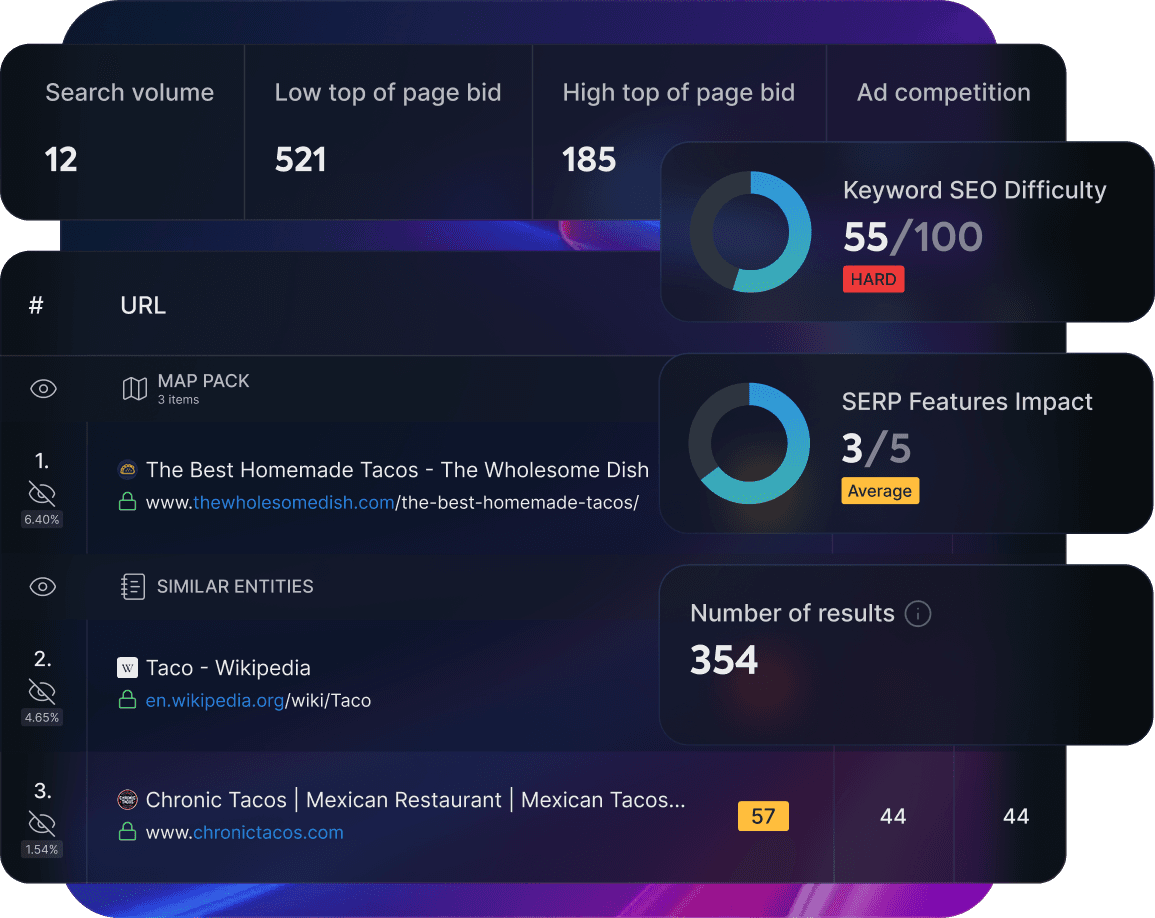1155x918 pixels.
Task: Click the green lock icon for en.wikipedia.org
Action: (127, 701)
